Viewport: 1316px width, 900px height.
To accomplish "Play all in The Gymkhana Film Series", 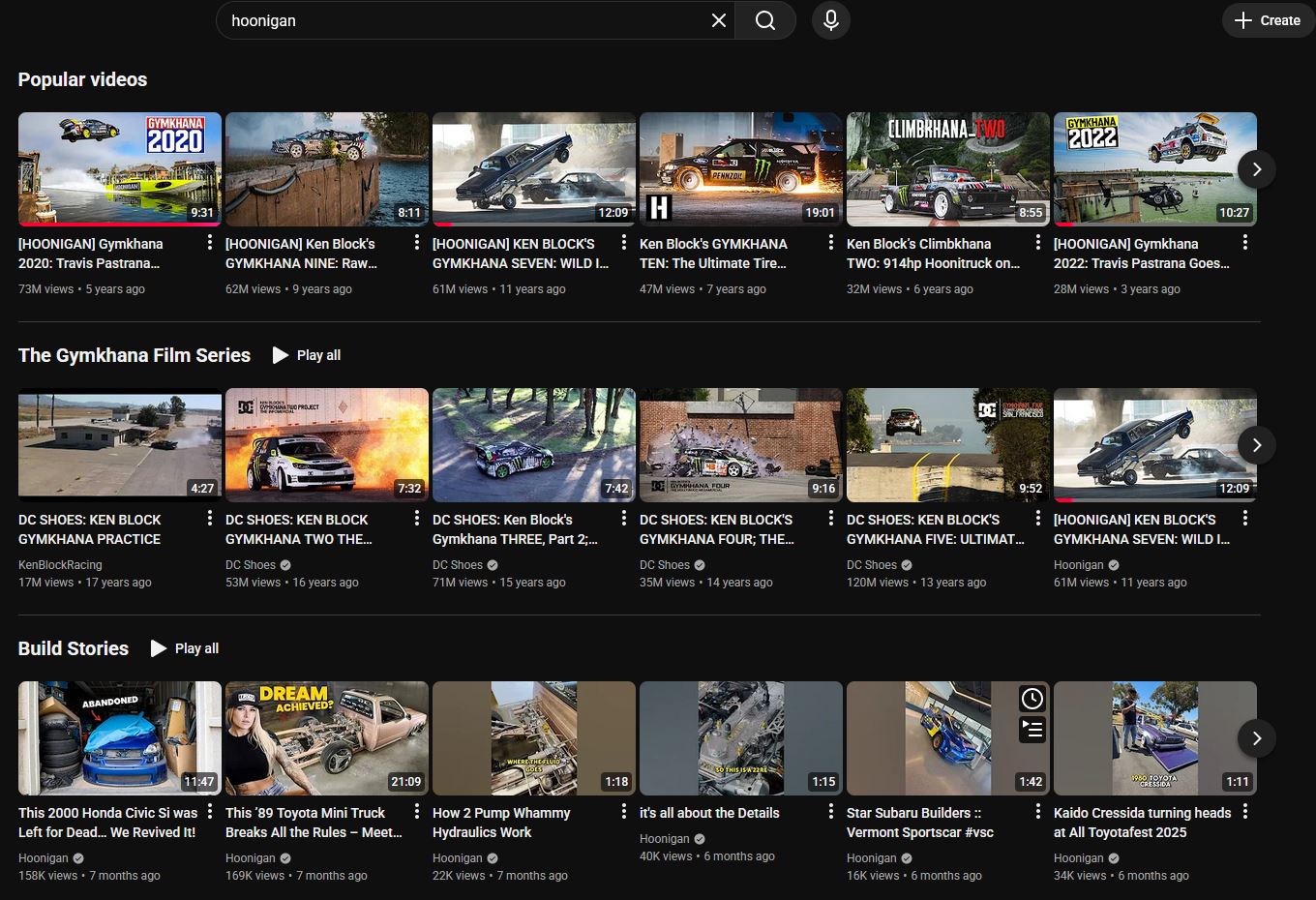I will pyautogui.click(x=307, y=355).
